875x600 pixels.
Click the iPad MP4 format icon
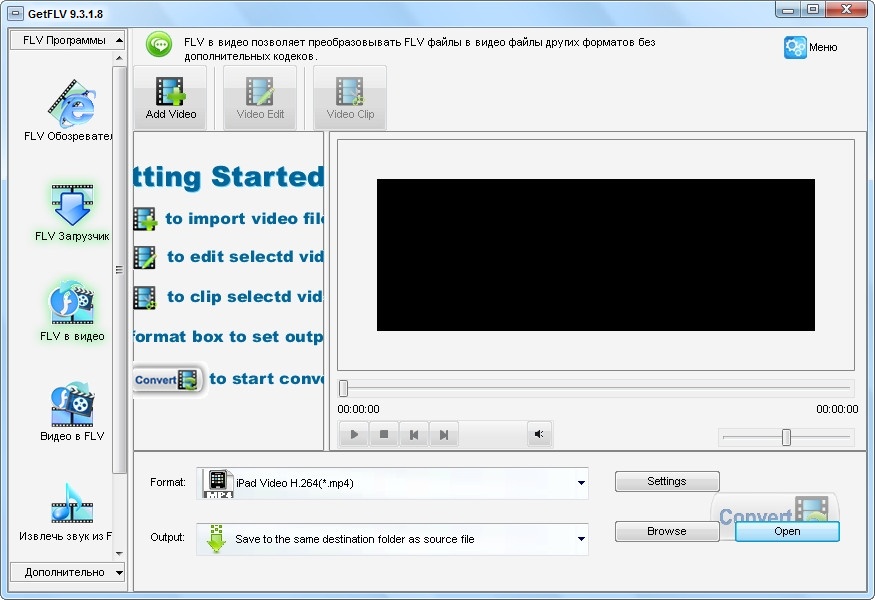218,483
